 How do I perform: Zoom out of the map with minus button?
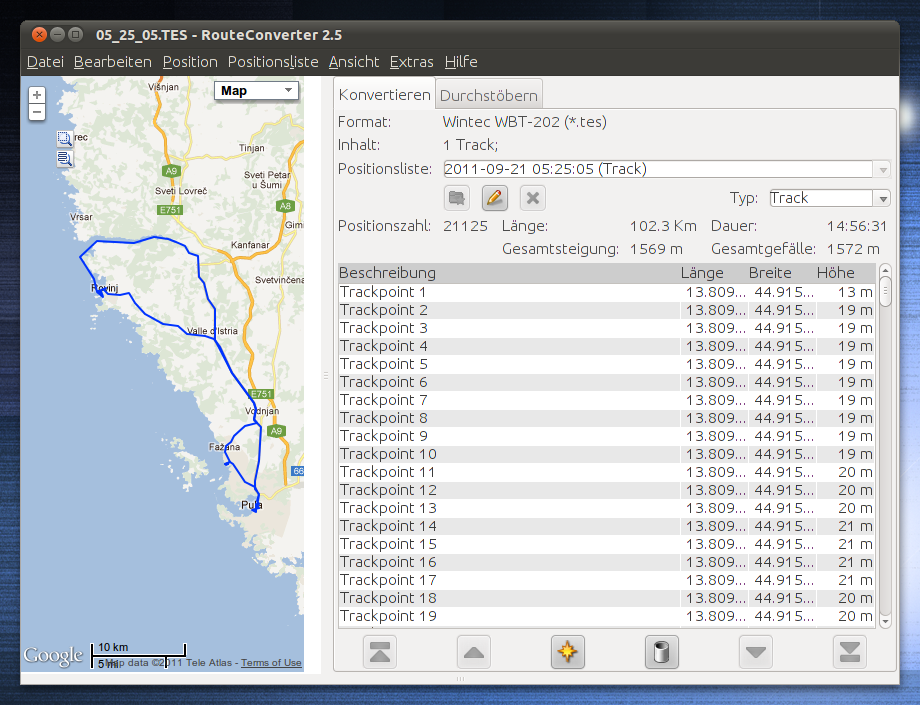(37, 112)
